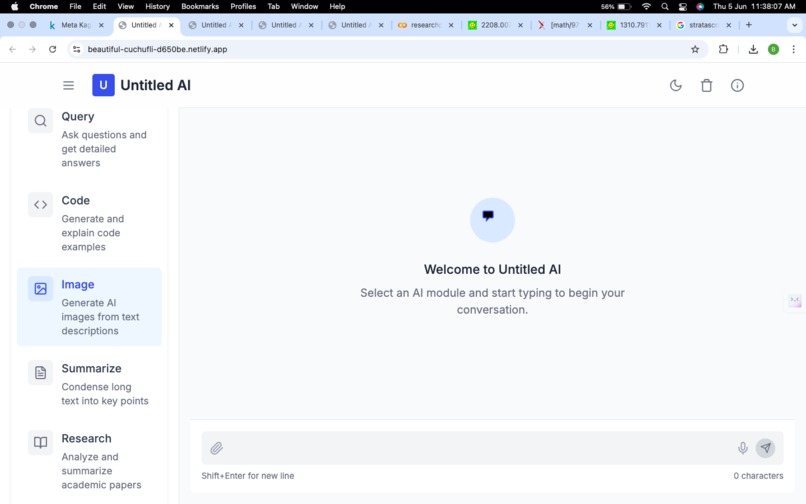
Task: Click the blue U logo icon
Action: click(103, 85)
